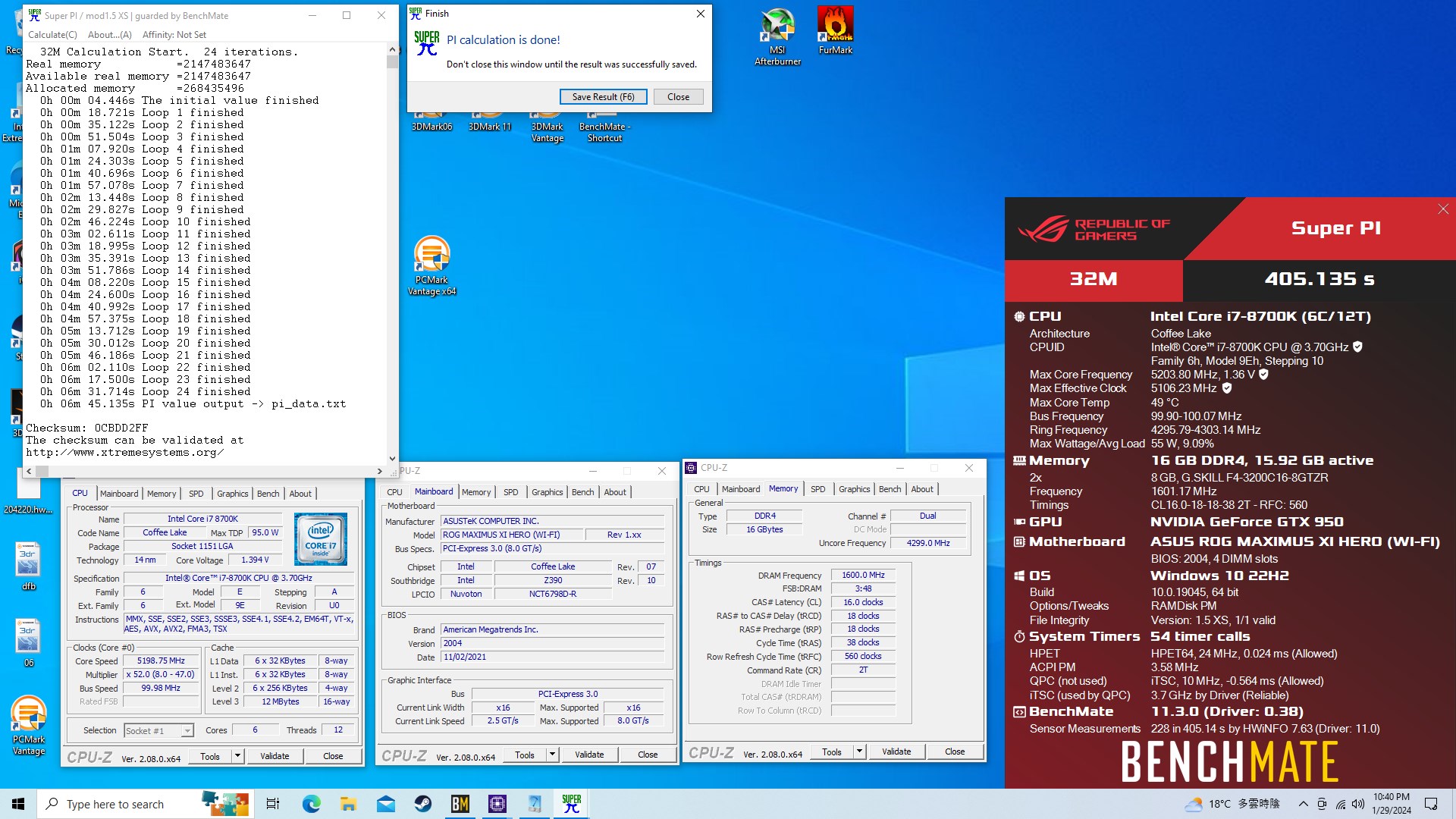Viewport: 1456px width, 819px height.
Task: Open Steam from the taskbar
Action: 422,804
